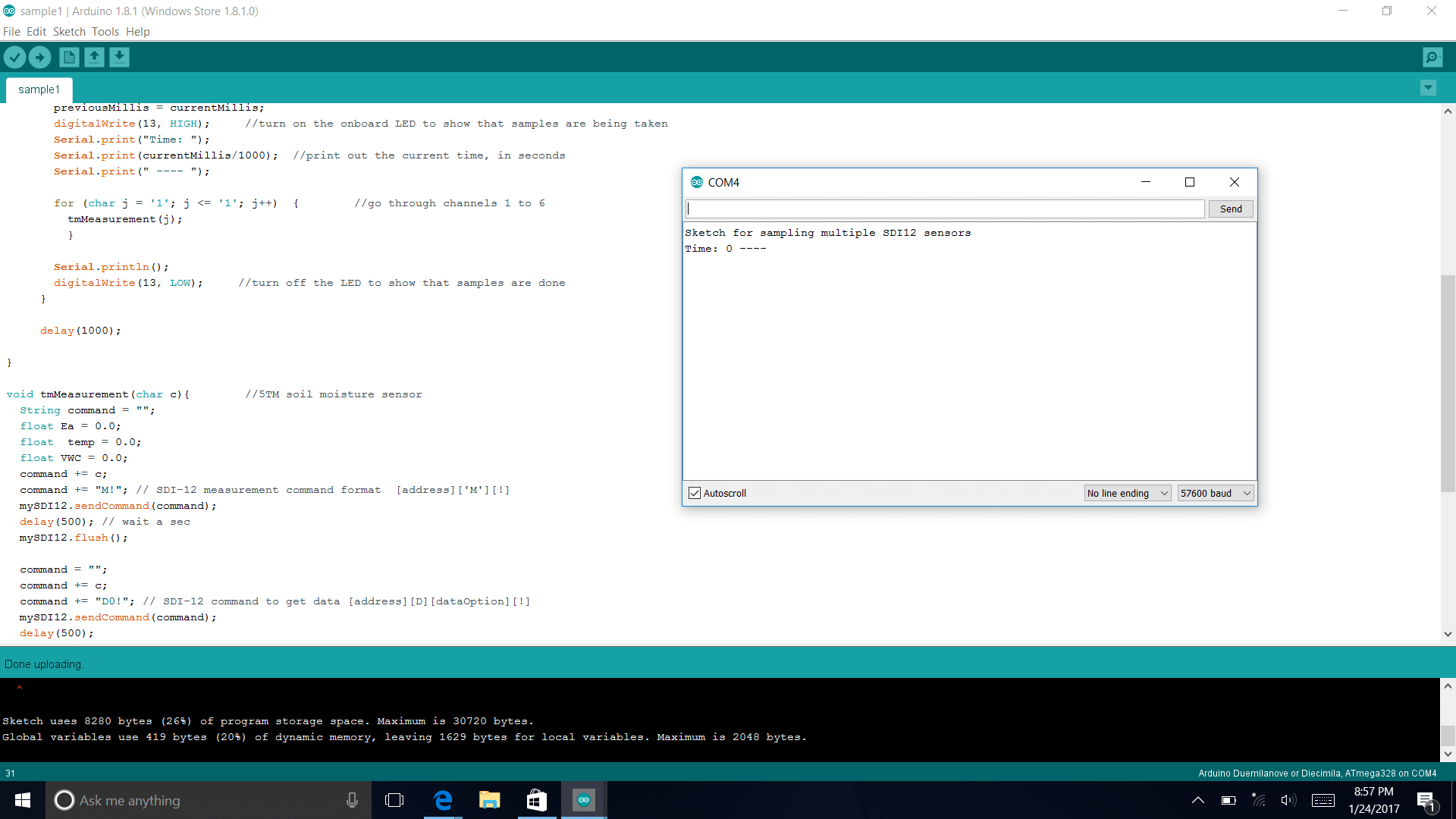Click the serial monitor input field
Screen dimensions: 1456x819
coord(944,209)
